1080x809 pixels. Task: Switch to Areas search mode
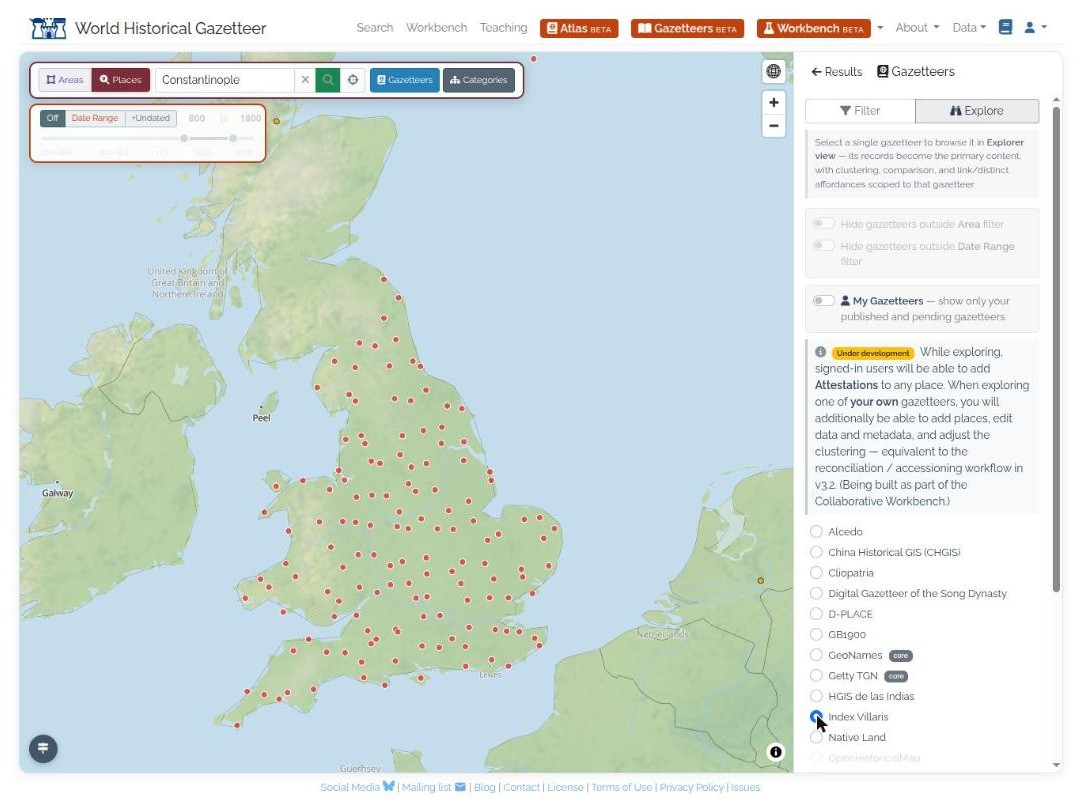click(65, 80)
